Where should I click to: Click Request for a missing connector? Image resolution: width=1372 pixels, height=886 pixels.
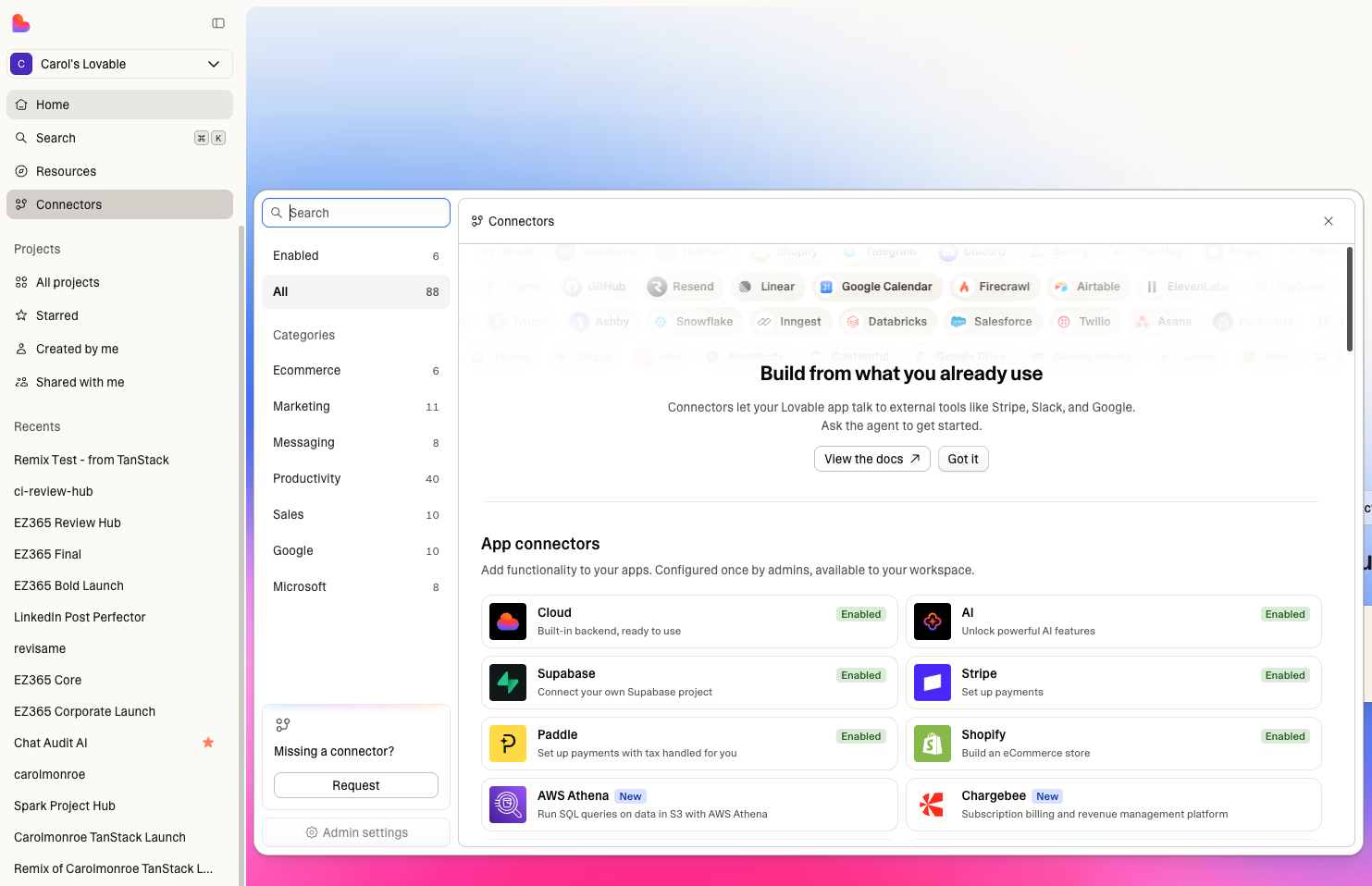[x=356, y=785]
